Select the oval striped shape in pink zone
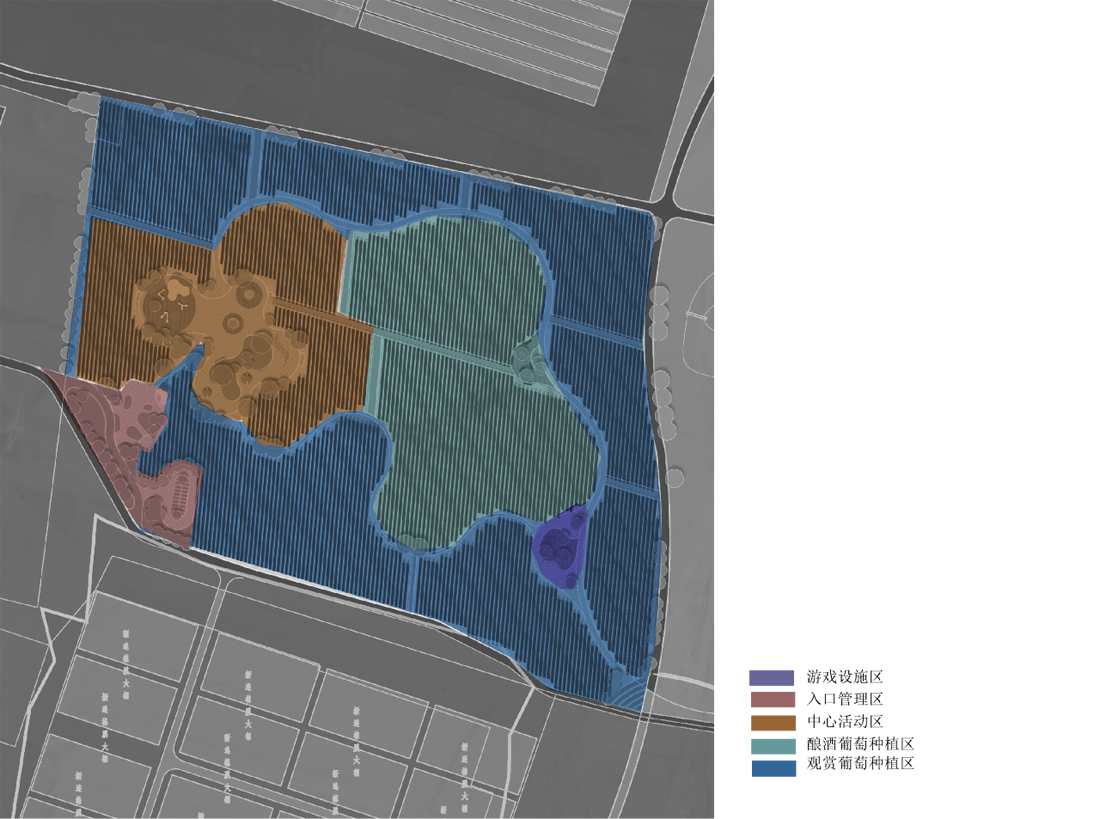This screenshot has width=1100, height=819. [180, 497]
